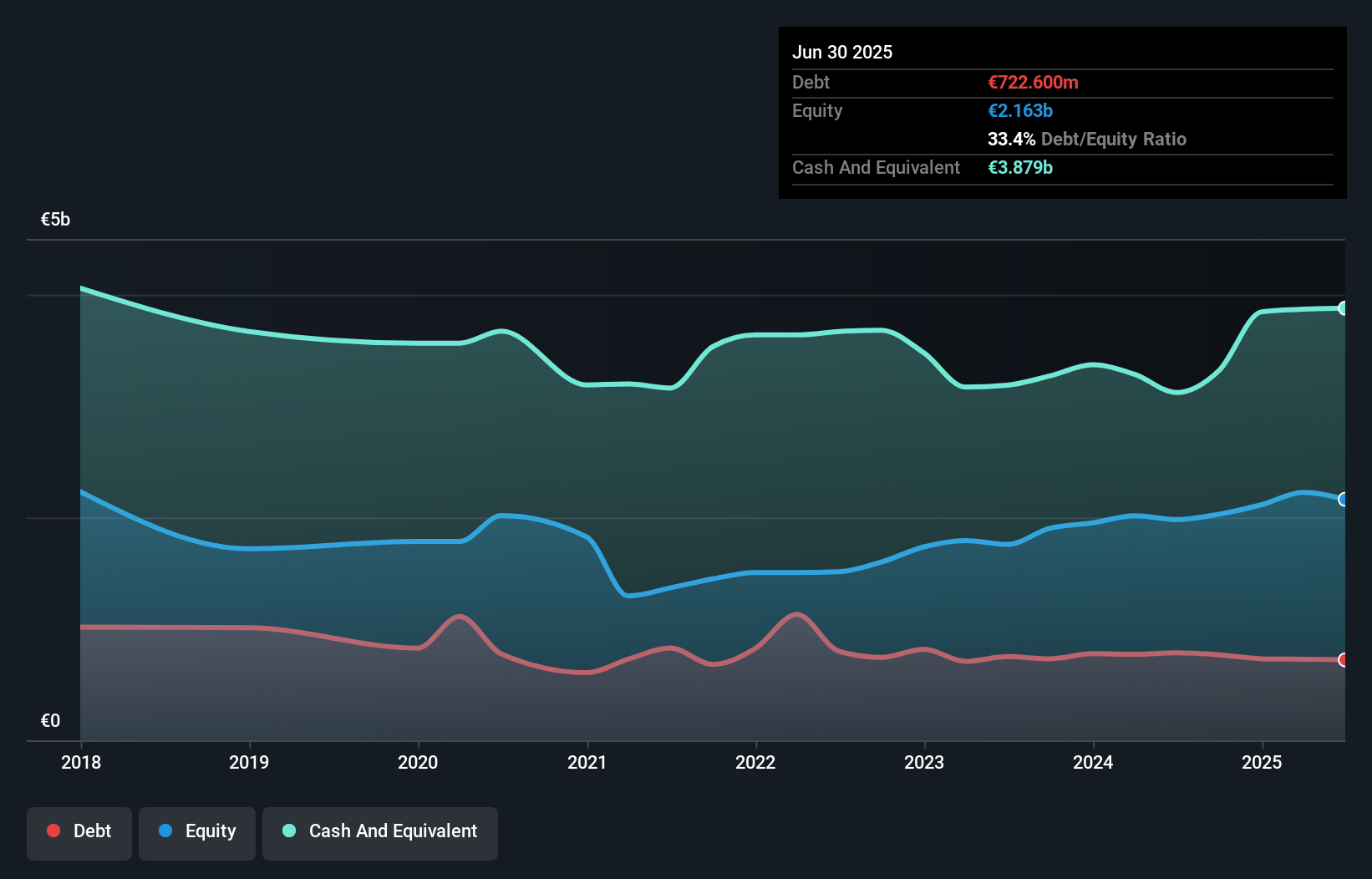Click the 2020 x-axis year label

[418, 762]
